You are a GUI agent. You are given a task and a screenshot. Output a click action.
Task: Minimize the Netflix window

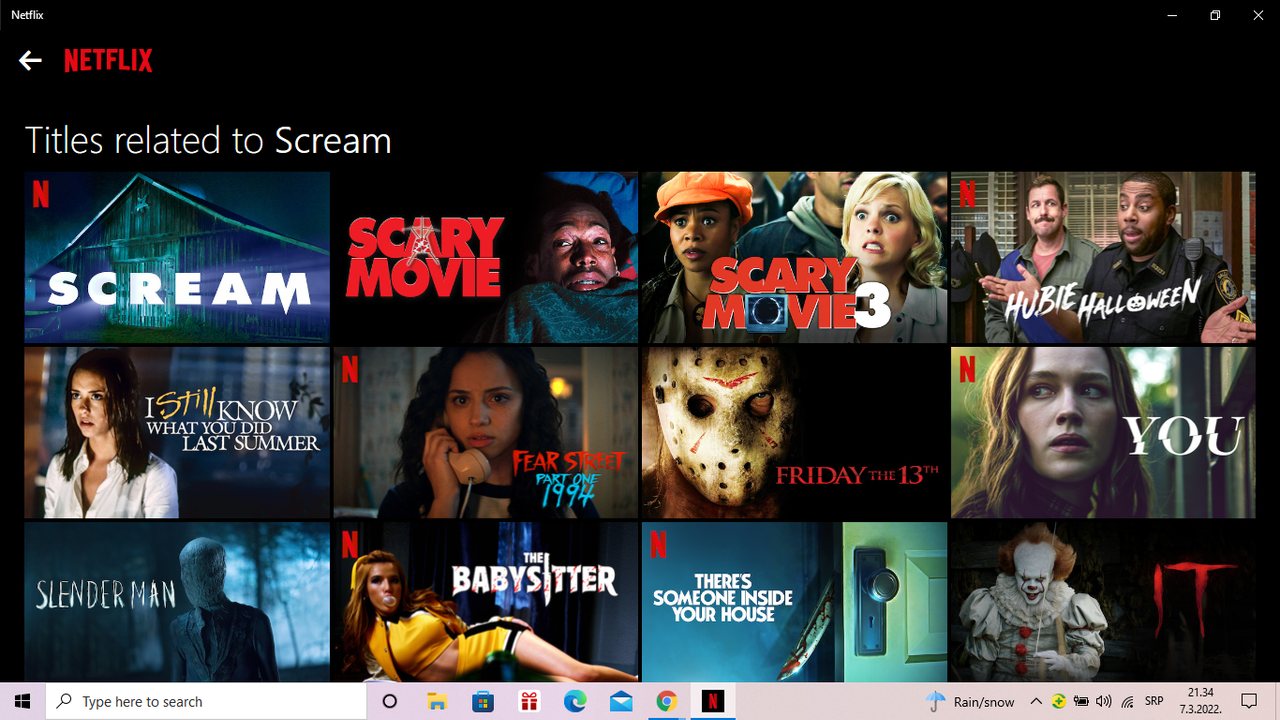pyautogui.click(x=1171, y=15)
